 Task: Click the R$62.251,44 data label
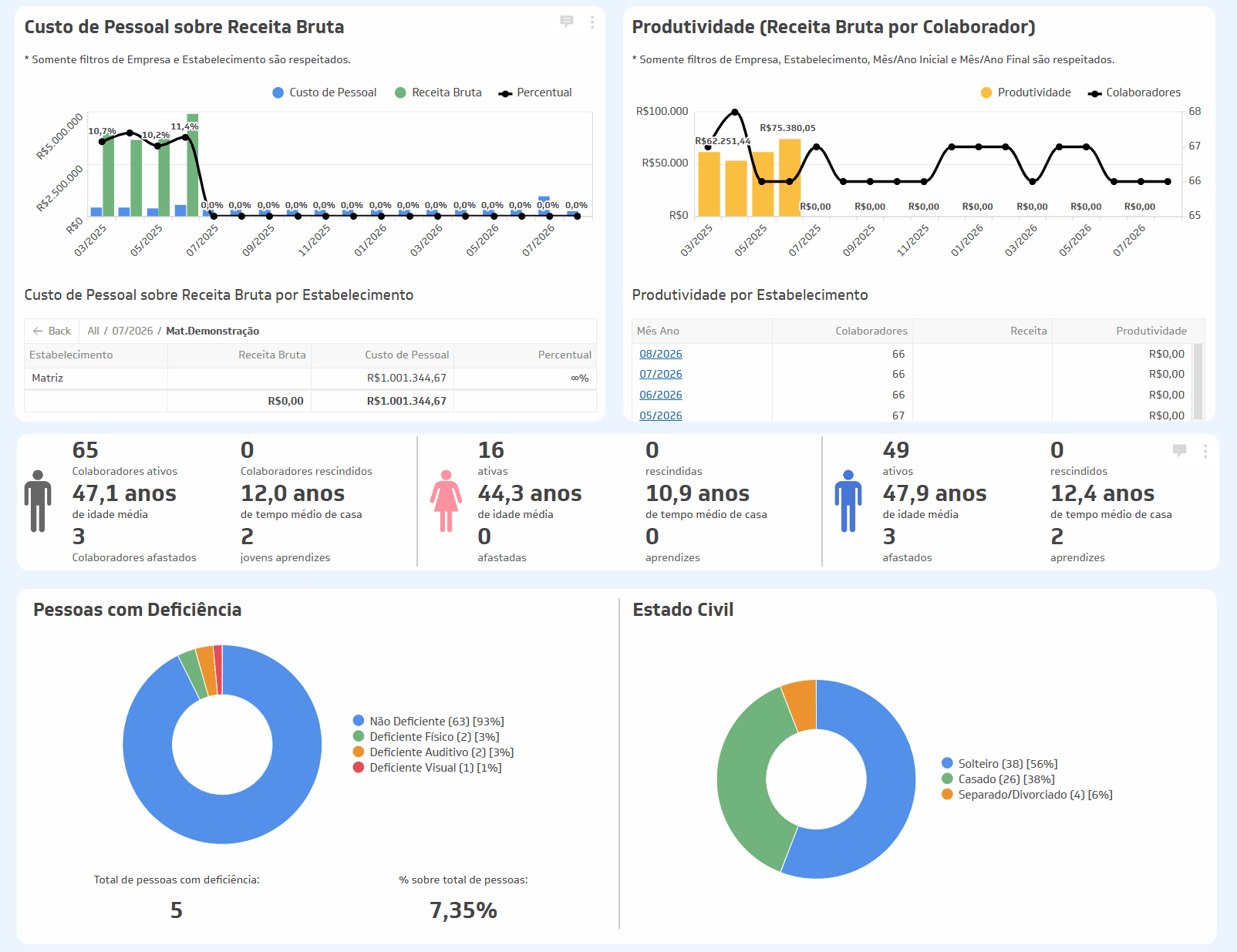click(723, 141)
